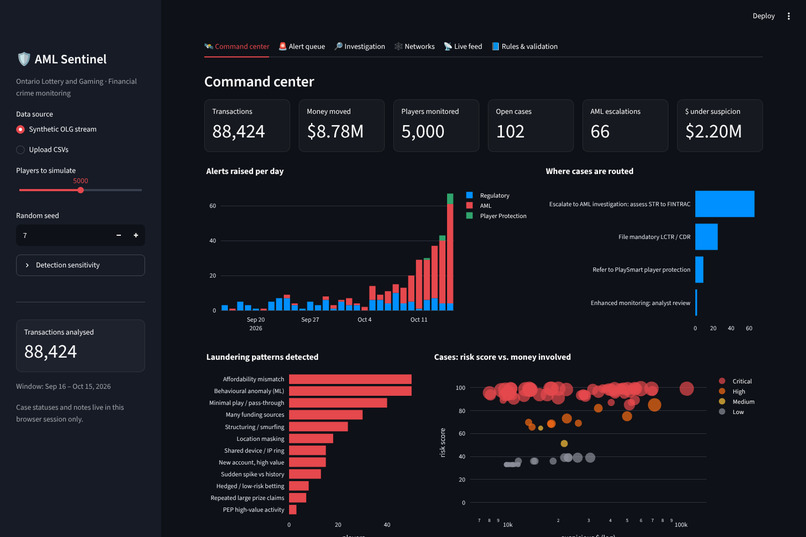806x537 pixels.
Task: Open the Command center tab
Action: pos(236,46)
